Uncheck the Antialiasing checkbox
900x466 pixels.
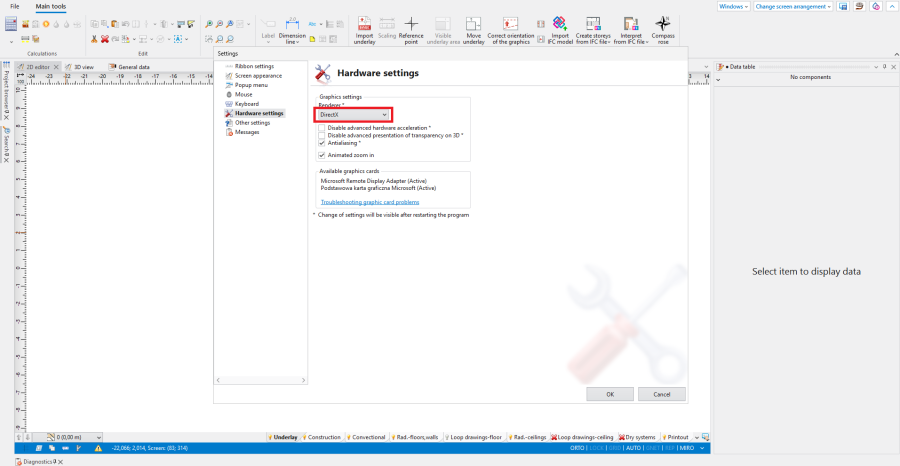(321, 142)
